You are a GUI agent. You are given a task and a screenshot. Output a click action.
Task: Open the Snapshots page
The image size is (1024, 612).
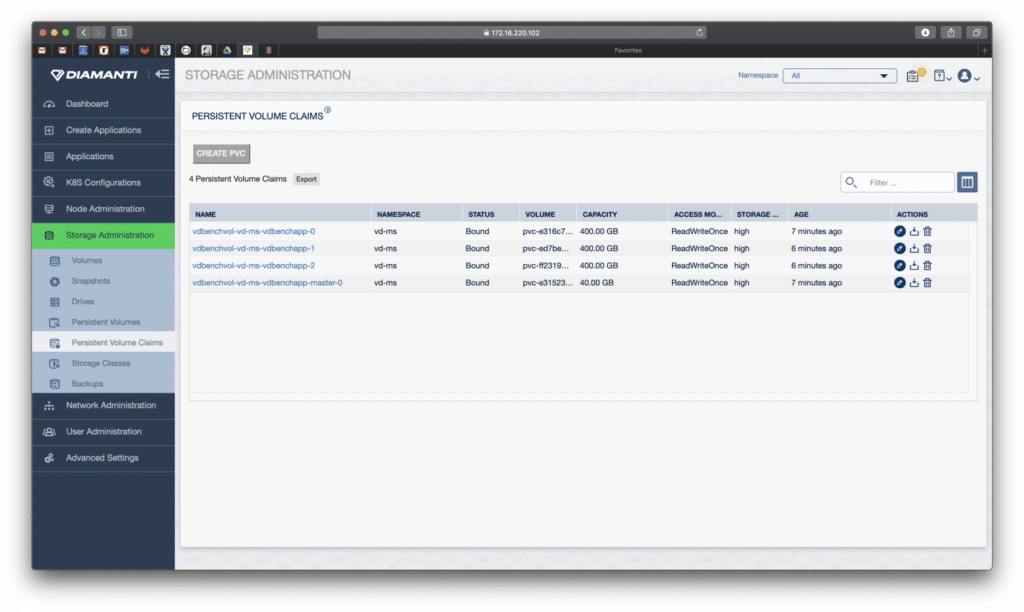(x=103, y=281)
